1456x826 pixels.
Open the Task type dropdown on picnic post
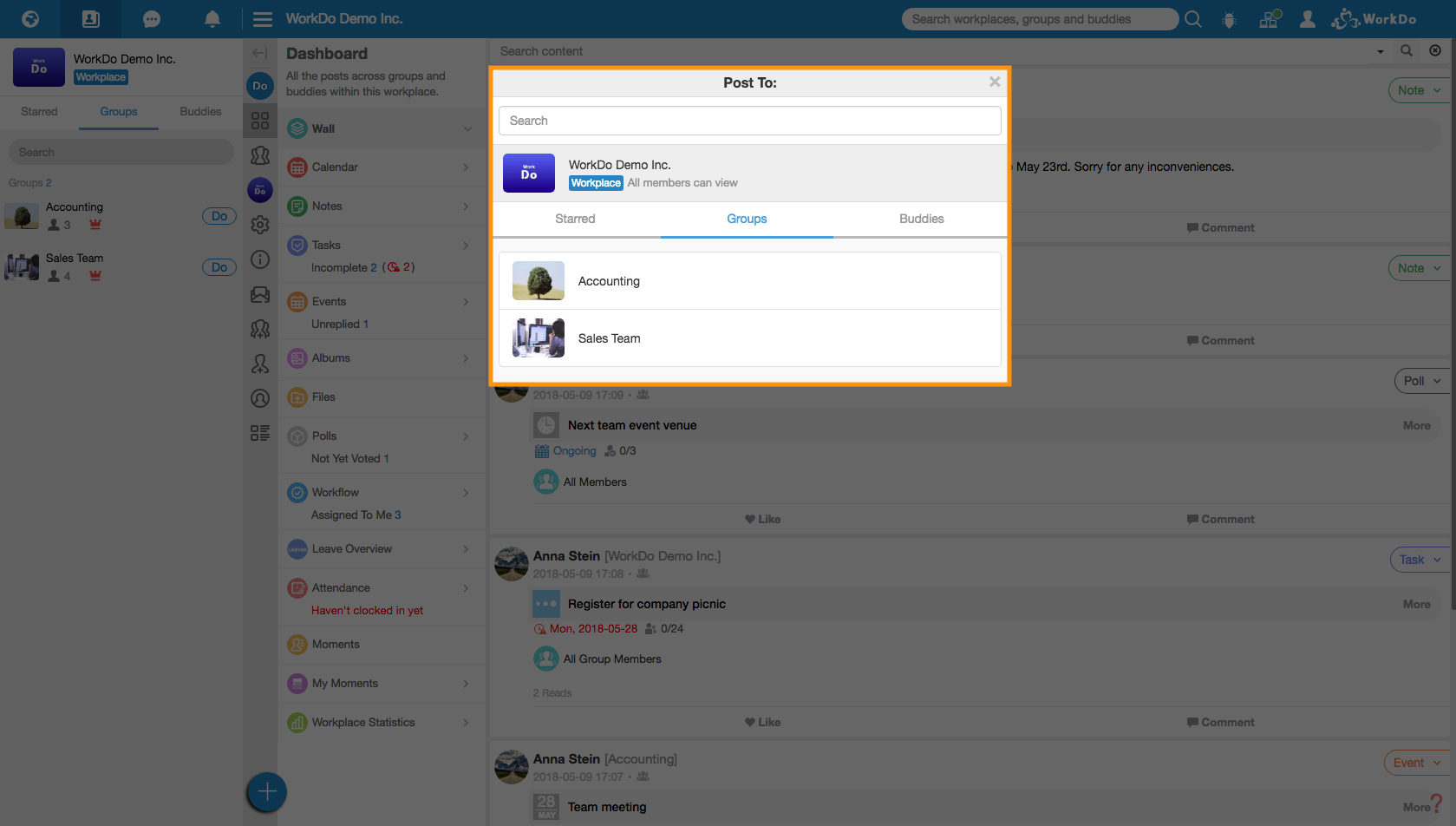click(x=1420, y=560)
